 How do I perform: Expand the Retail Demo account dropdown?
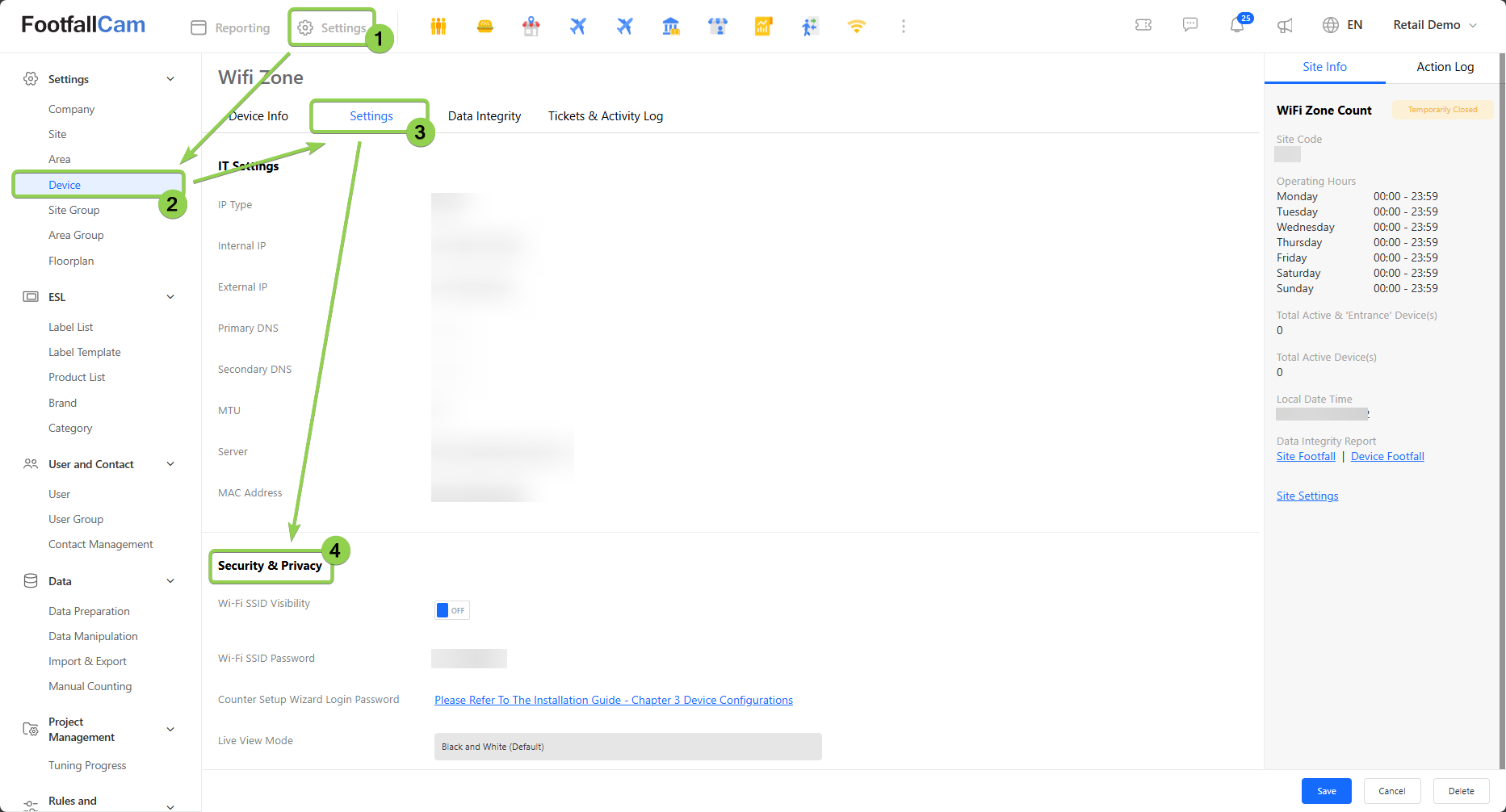(1434, 25)
